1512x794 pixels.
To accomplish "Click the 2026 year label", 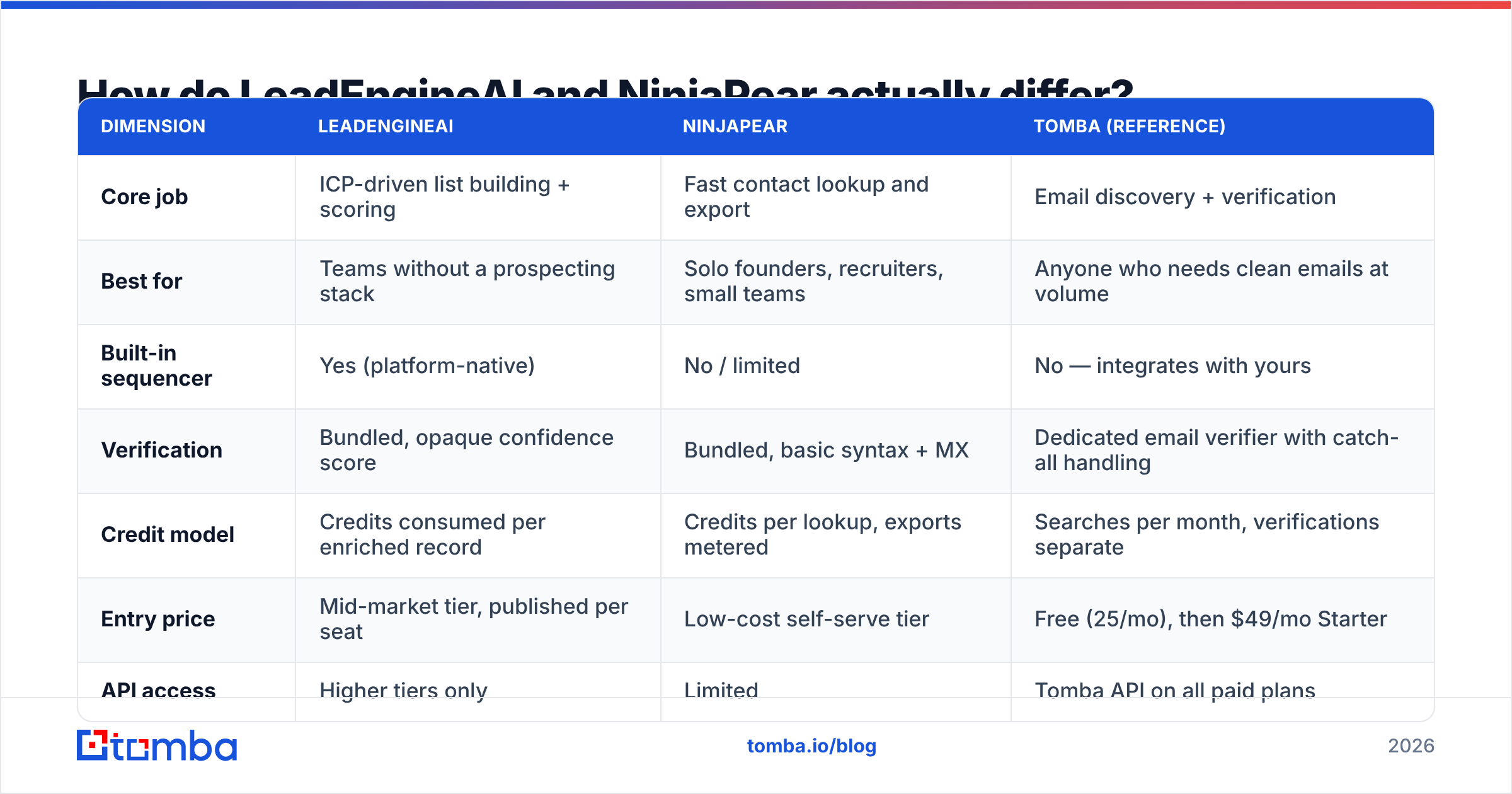I will tap(1411, 746).
